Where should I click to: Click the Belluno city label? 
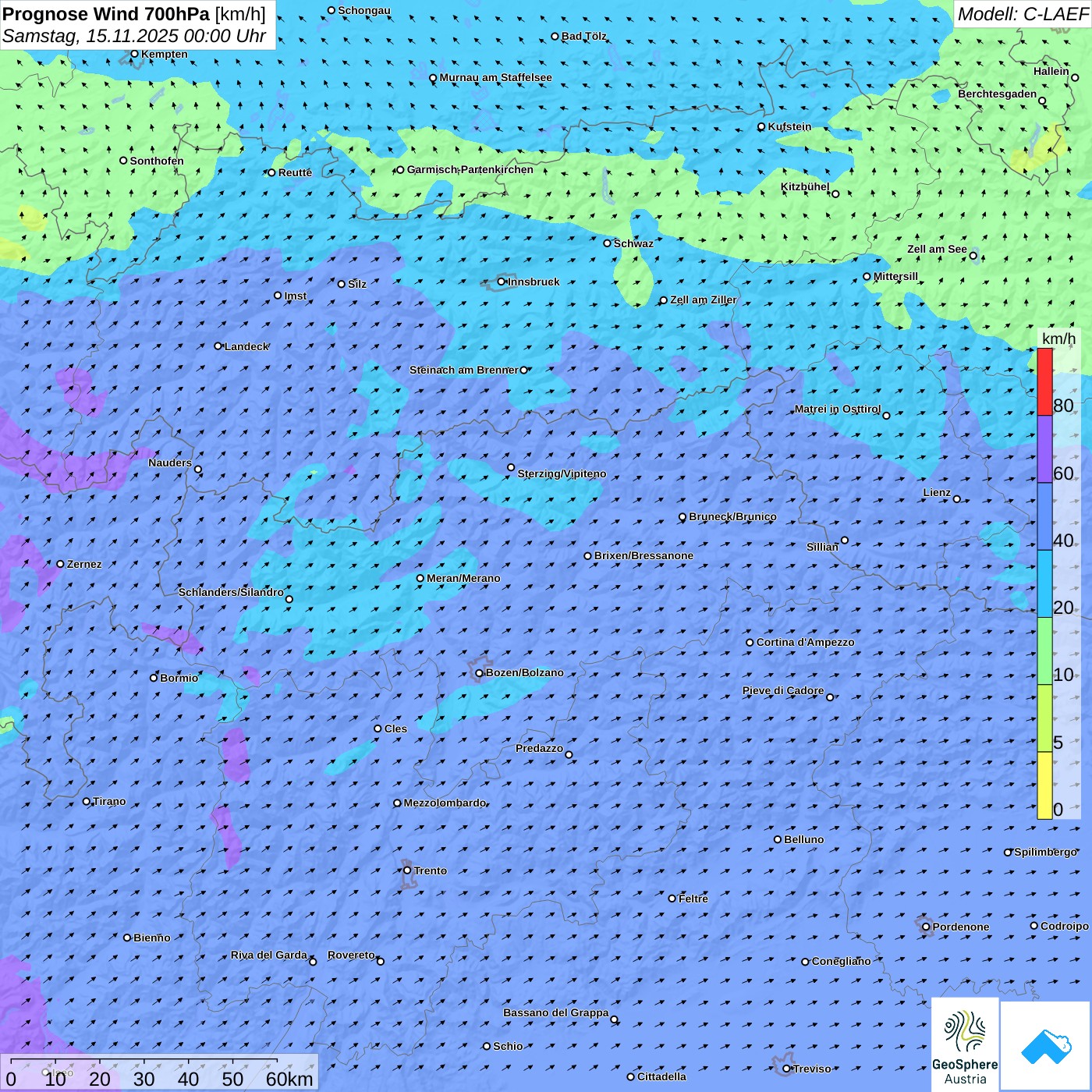pyautogui.click(x=803, y=839)
